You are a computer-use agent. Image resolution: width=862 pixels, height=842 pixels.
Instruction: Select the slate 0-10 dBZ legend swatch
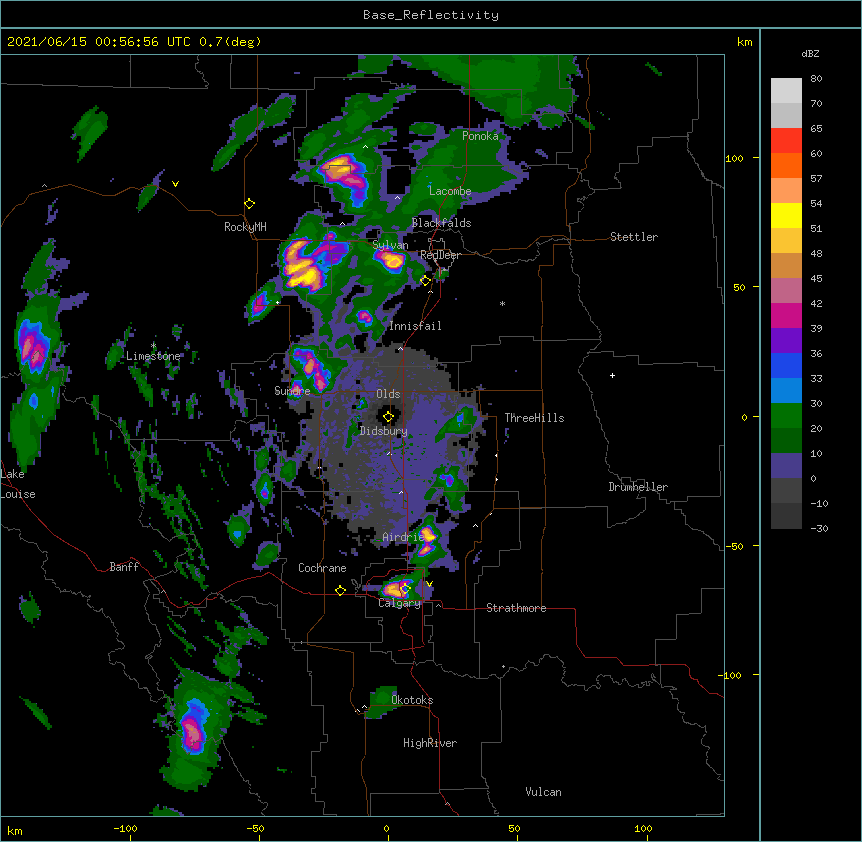786,466
